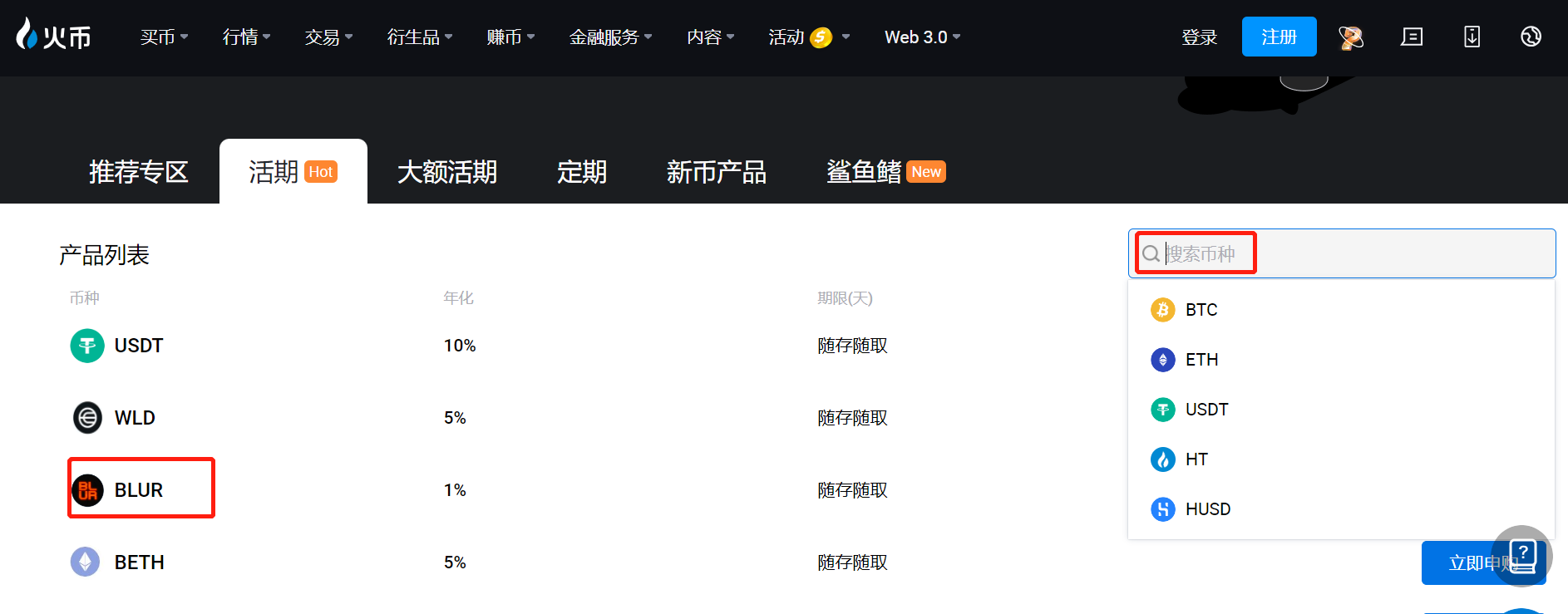Screen dimensions: 1568x614
Task: Select the 活期 tab
Action: click(x=293, y=172)
